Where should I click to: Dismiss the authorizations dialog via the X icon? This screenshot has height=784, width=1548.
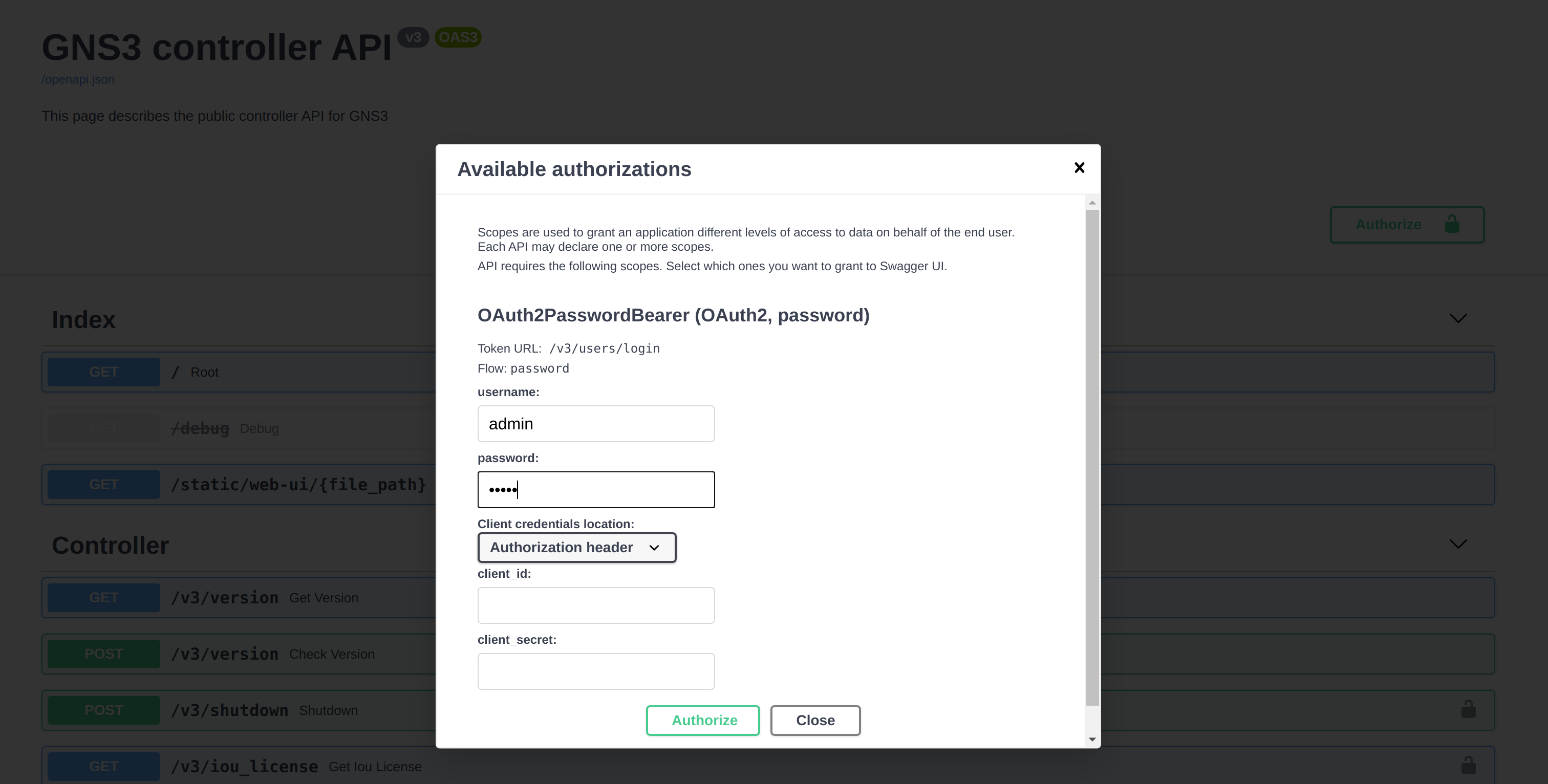click(1079, 168)
